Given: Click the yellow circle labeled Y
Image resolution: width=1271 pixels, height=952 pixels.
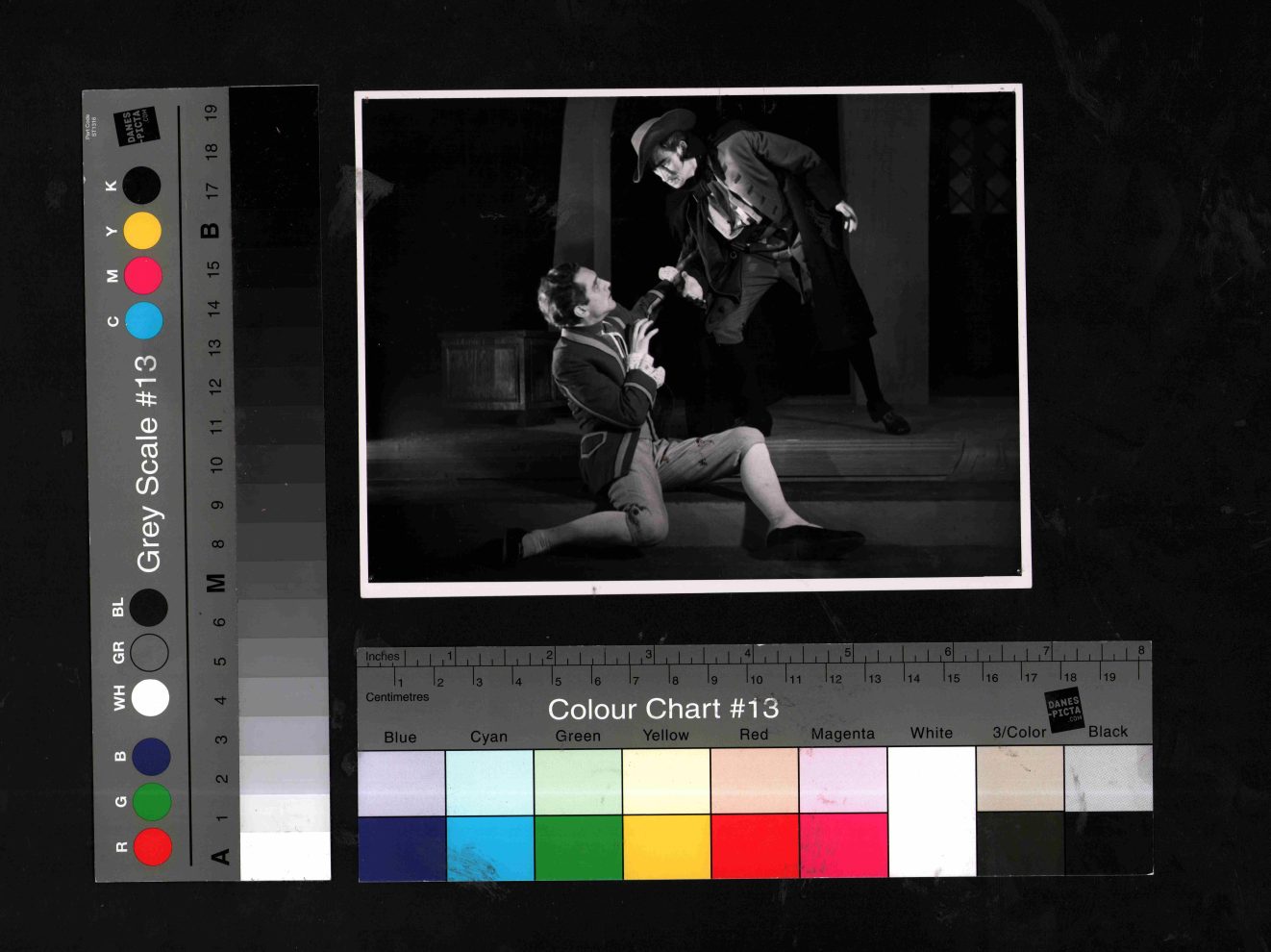Looking at the screenshot, I should pos(142,231).
